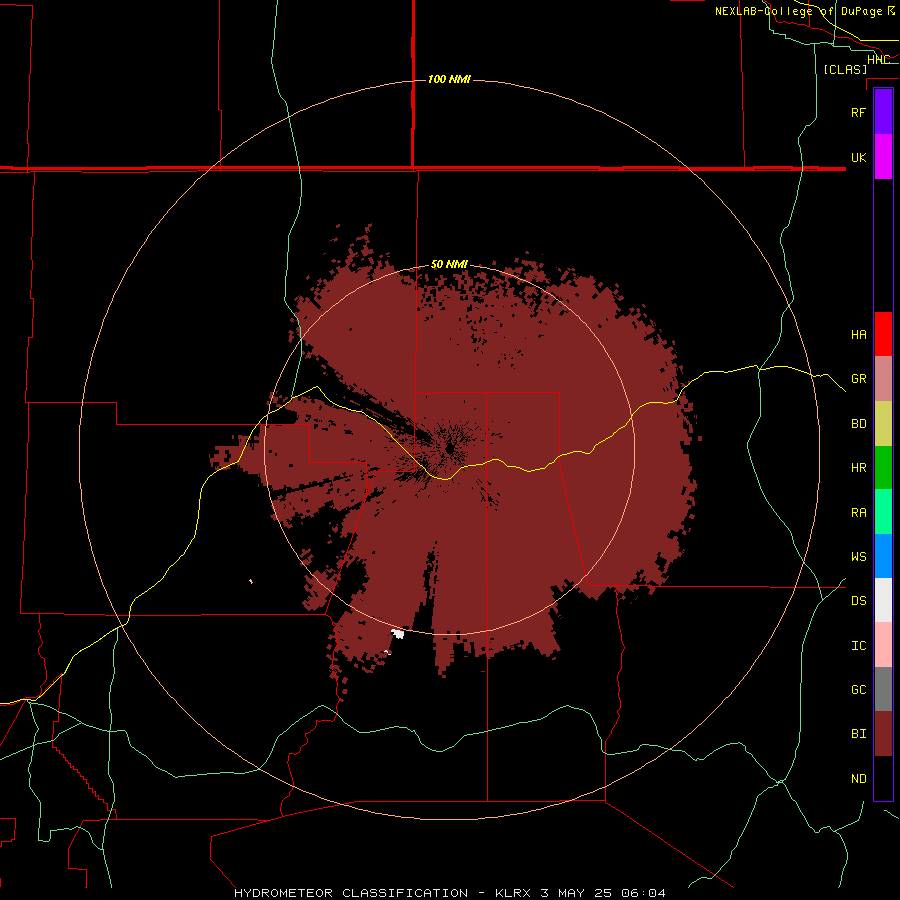The width and height of the screenshot is (900, 900).
Task: Click the white echo patch near 50 NMI ring
Action: 398,634
